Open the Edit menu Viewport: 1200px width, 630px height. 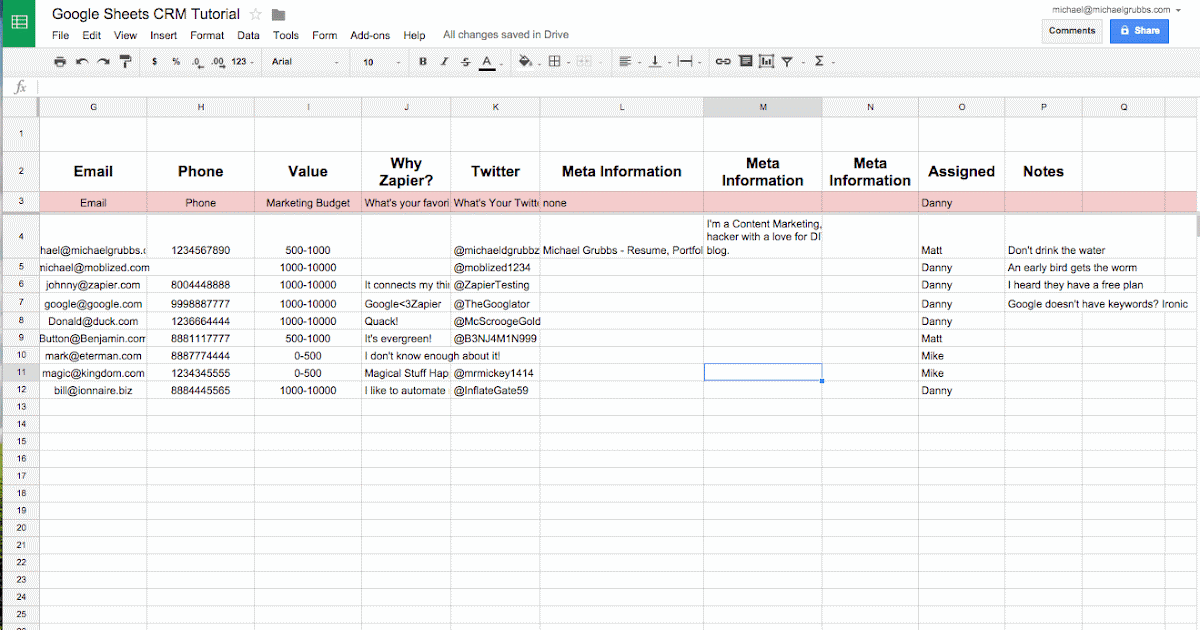point(92,35)
